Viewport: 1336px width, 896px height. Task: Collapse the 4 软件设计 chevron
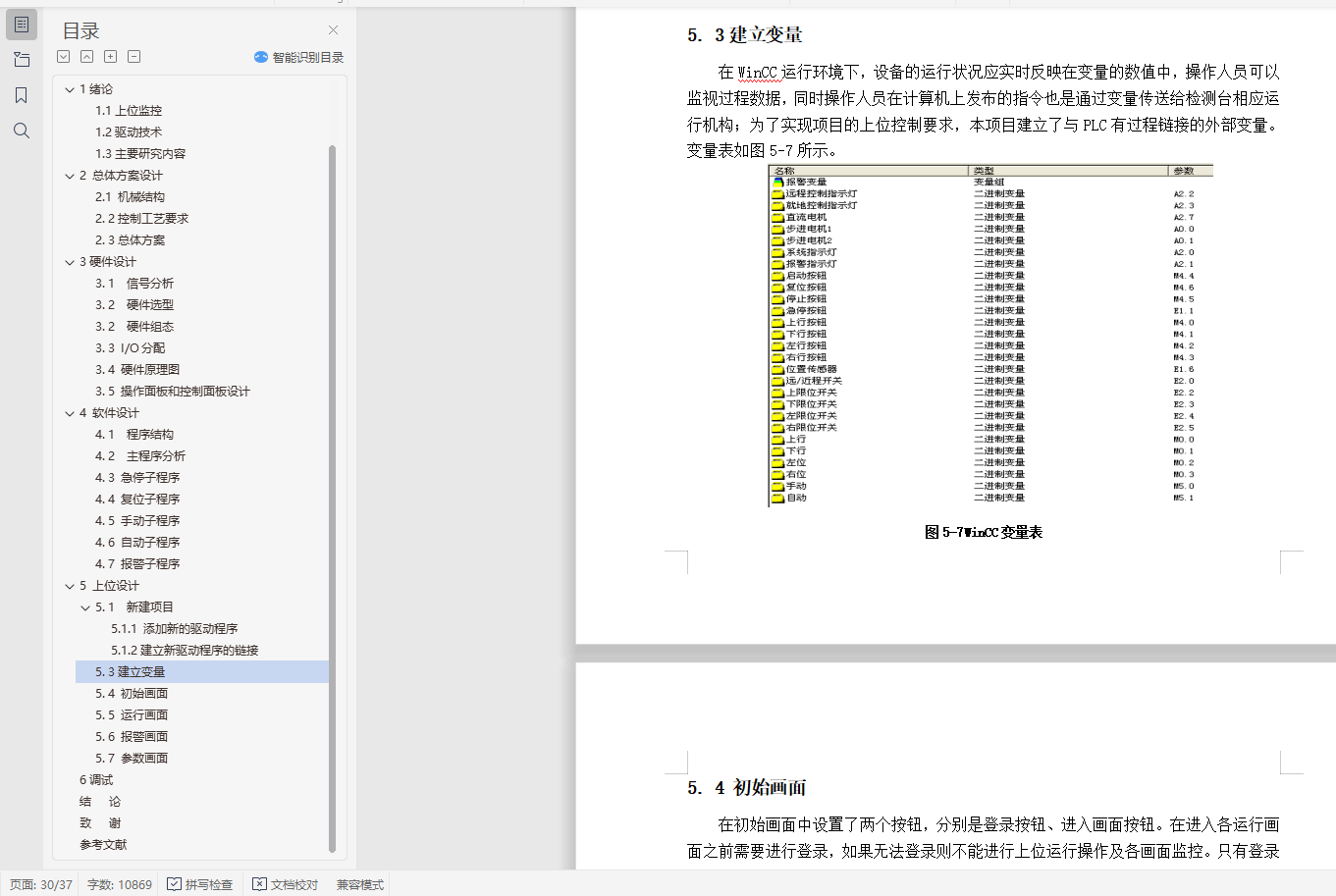point(70,413)
